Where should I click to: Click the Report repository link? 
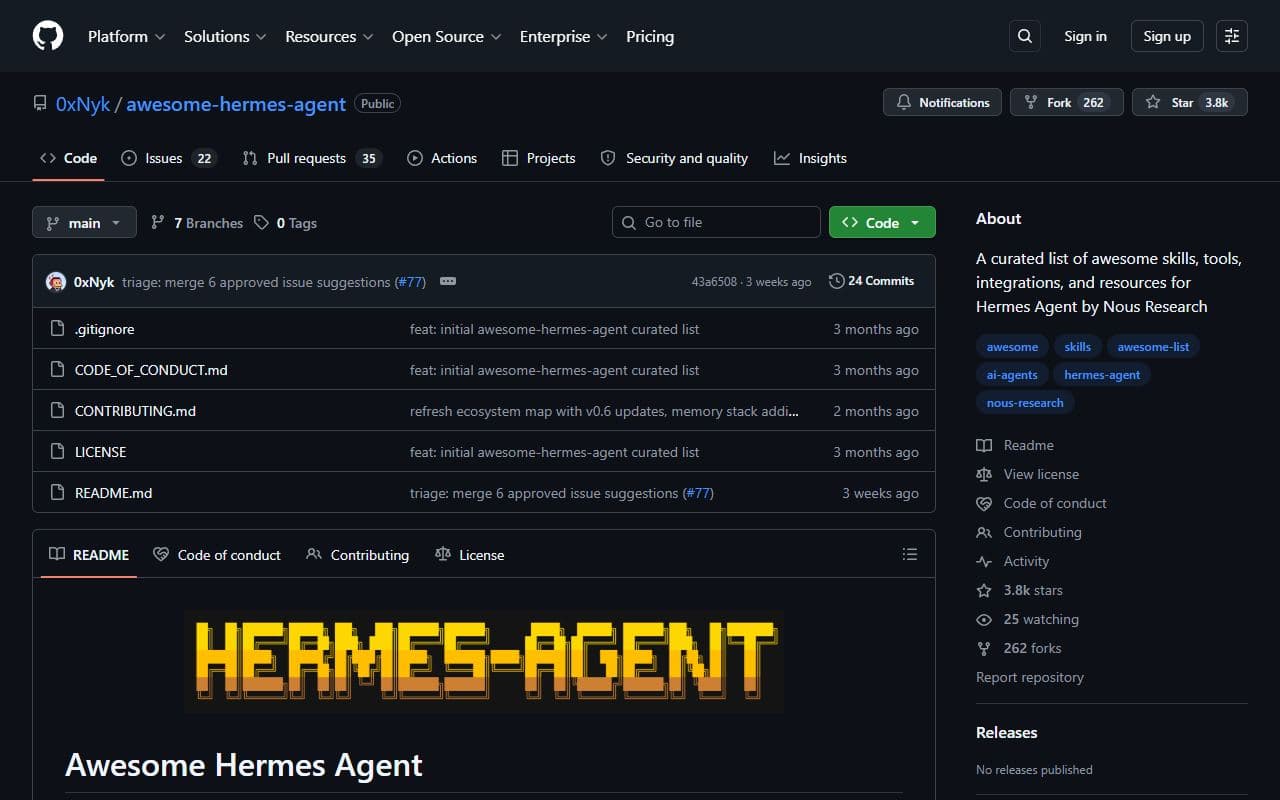click(x=1030, y=677)
